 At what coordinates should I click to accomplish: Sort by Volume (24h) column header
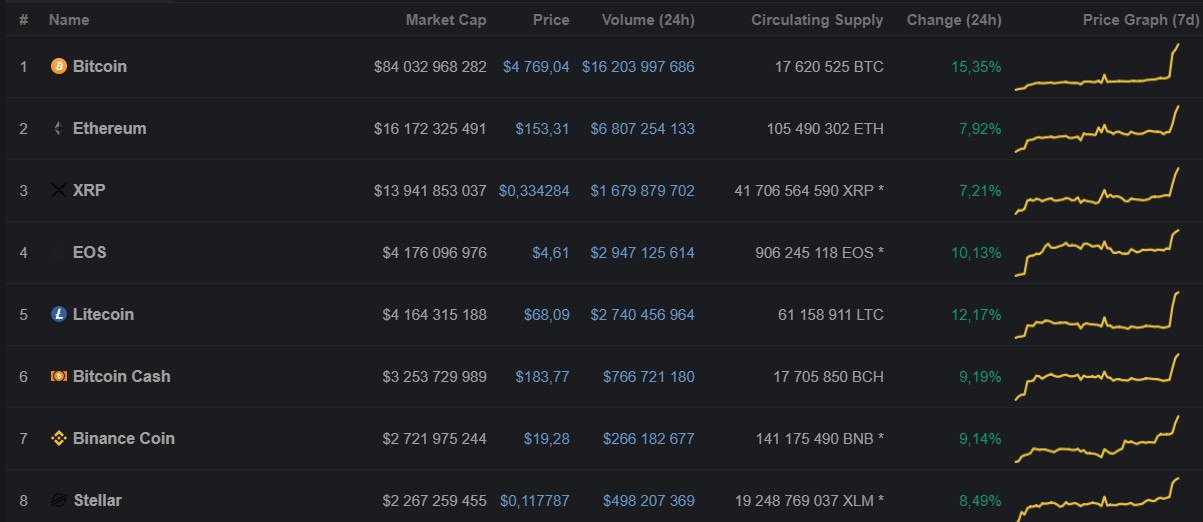click(x=648, y=20)
